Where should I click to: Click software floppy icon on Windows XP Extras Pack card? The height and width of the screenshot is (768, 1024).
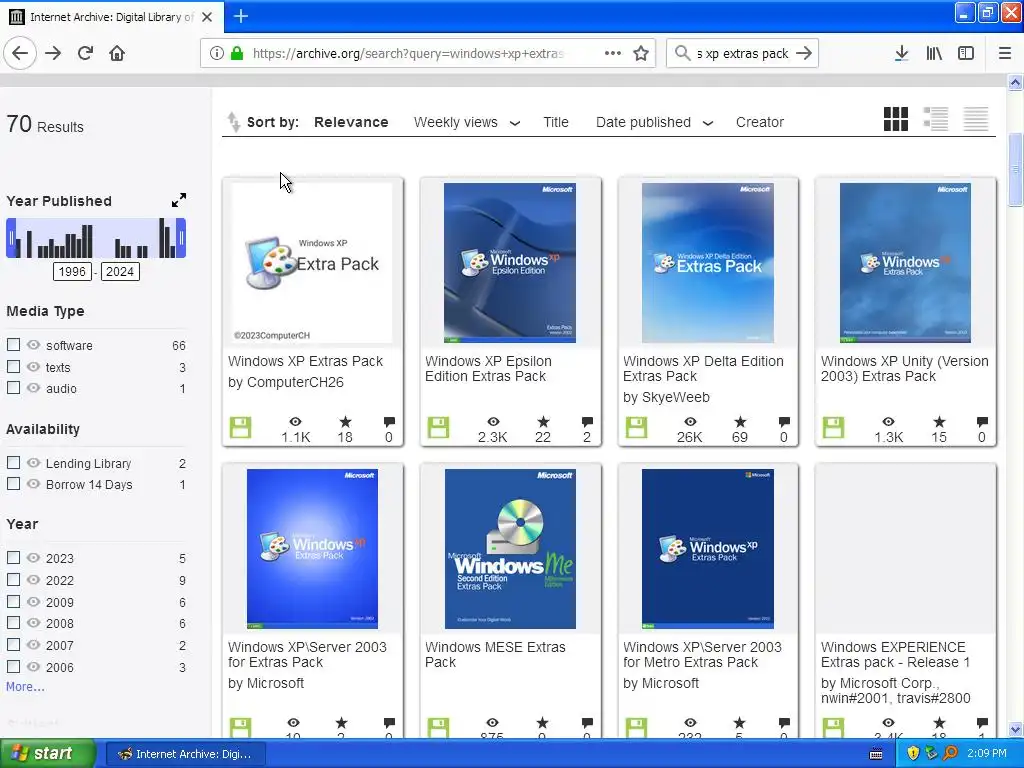(x=240, y=428)
